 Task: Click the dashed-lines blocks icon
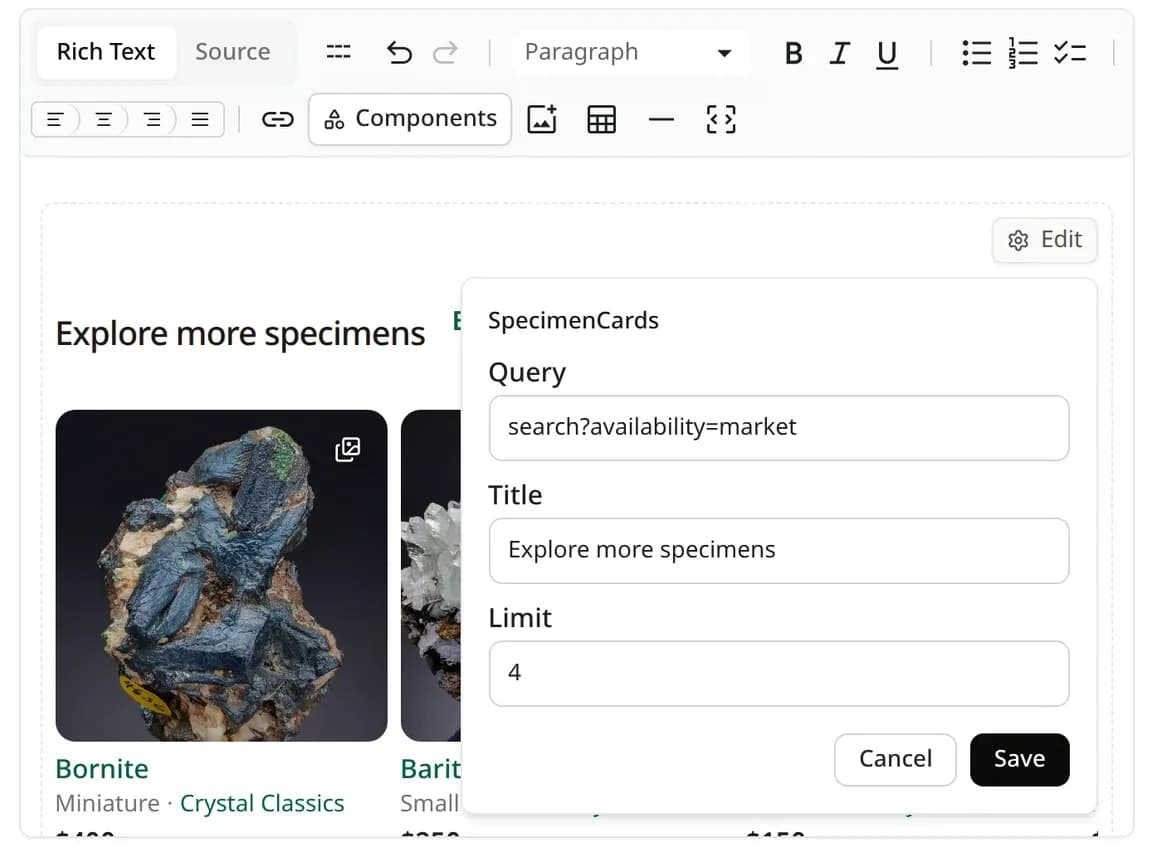tap(338, 52)
